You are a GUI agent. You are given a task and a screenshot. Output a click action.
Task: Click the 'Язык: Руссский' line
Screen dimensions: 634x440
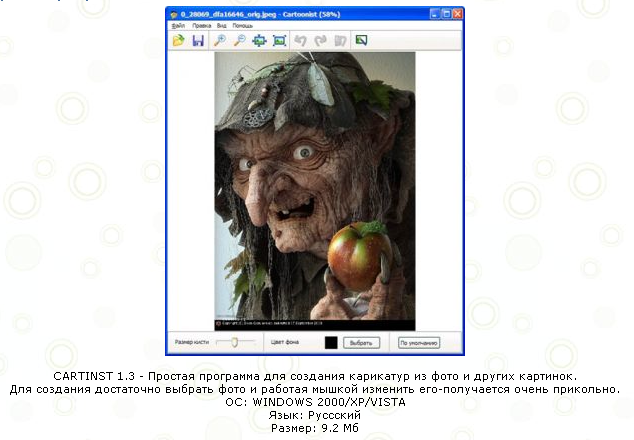[x=315, y=415]
